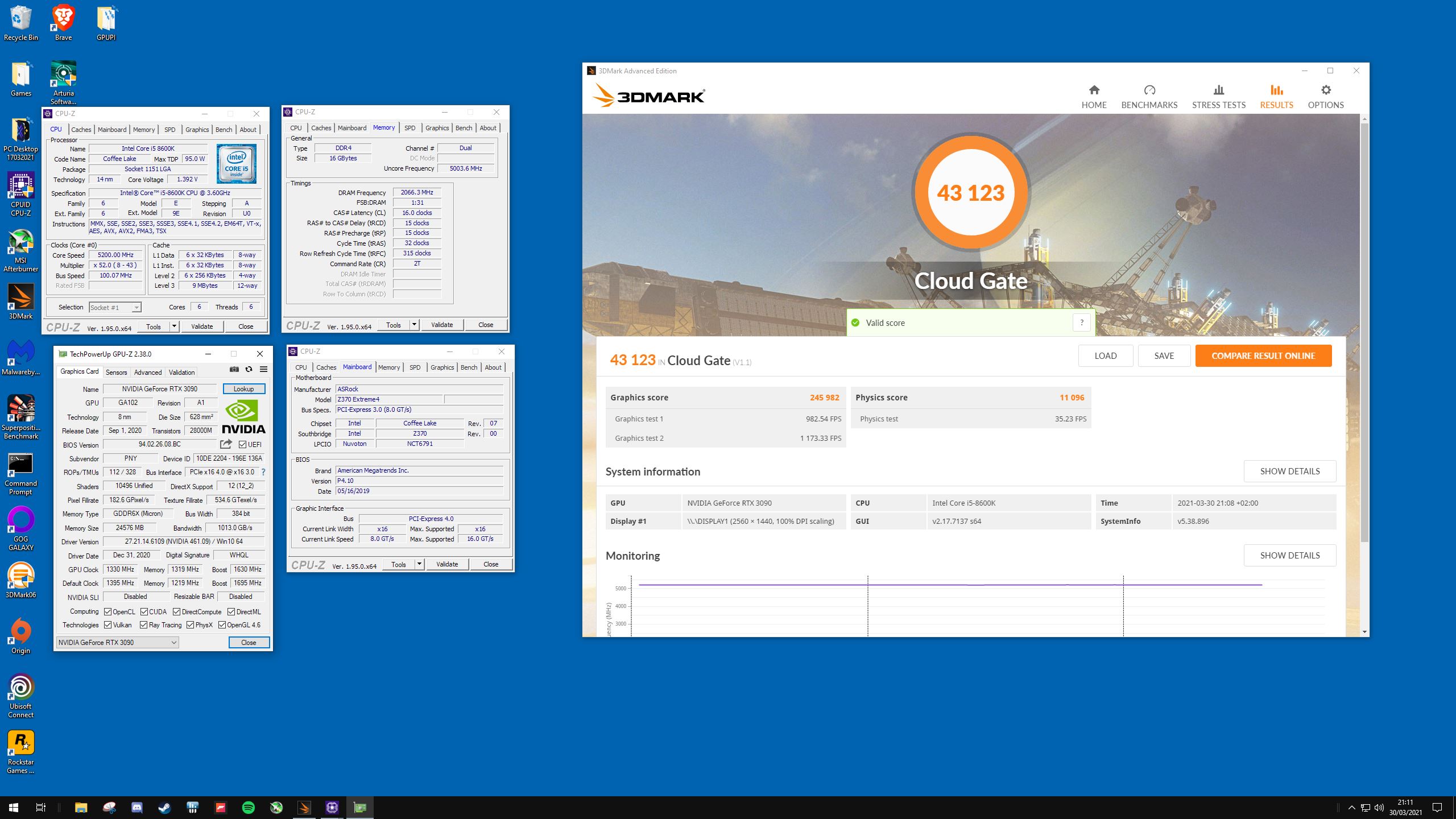Expand Tools arrow in CPU-Z Mainboard window
Screen dimensions: 1456x819
419,564
